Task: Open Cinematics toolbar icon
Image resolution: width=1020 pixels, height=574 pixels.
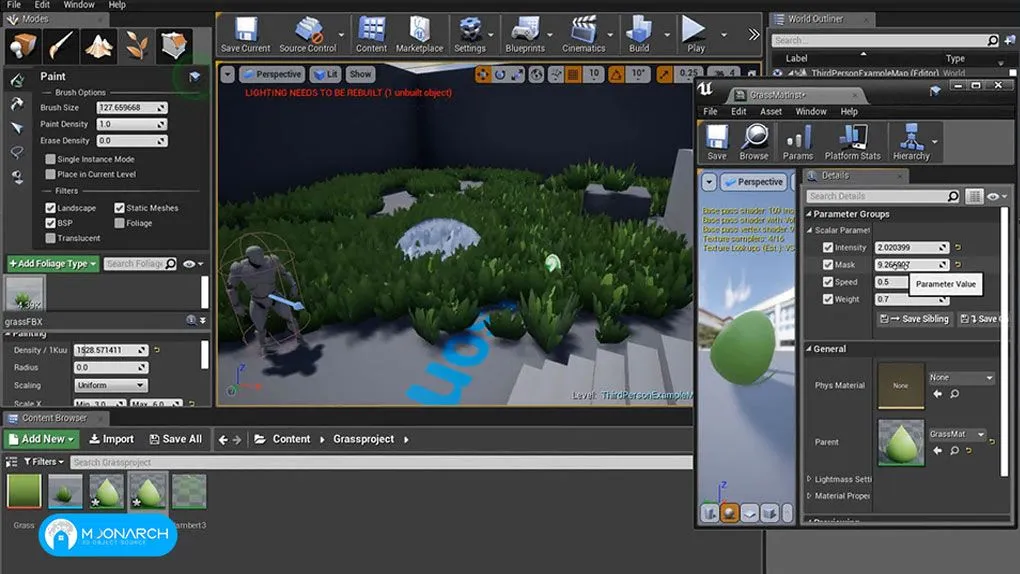Action: (584, 34)
